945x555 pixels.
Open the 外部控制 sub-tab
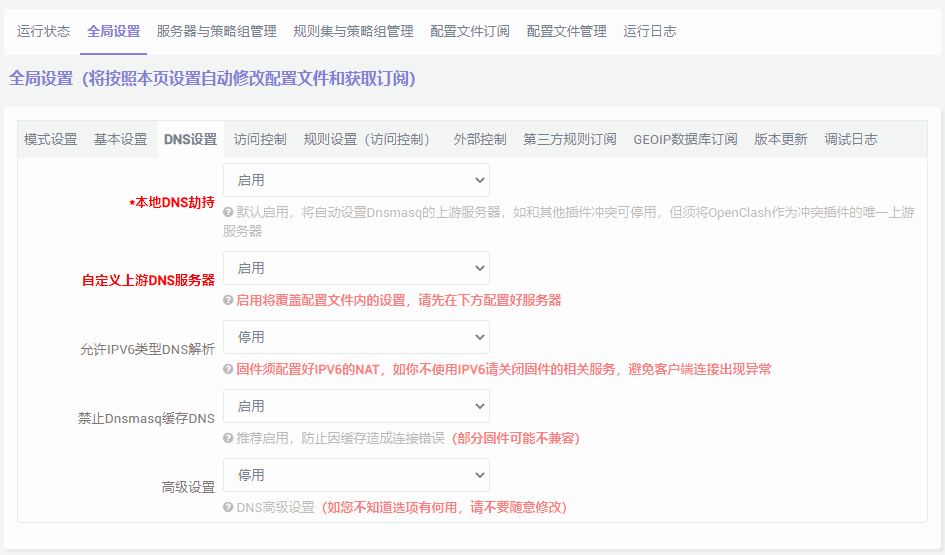tap(480, 139)
